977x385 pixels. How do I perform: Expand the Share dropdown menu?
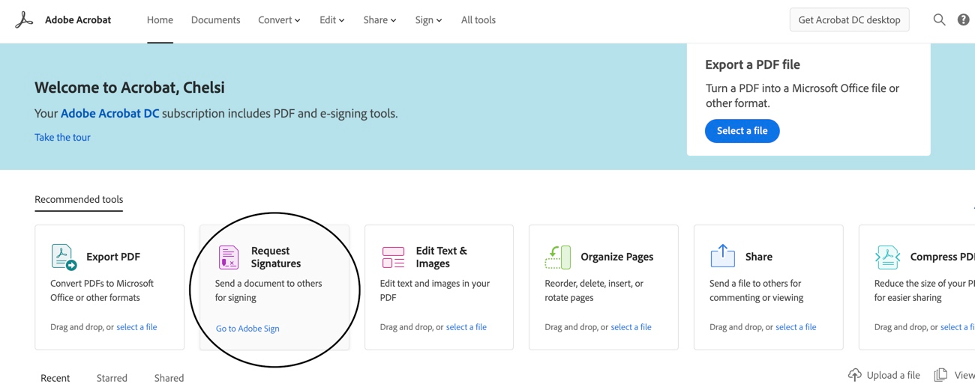point(380,20)
